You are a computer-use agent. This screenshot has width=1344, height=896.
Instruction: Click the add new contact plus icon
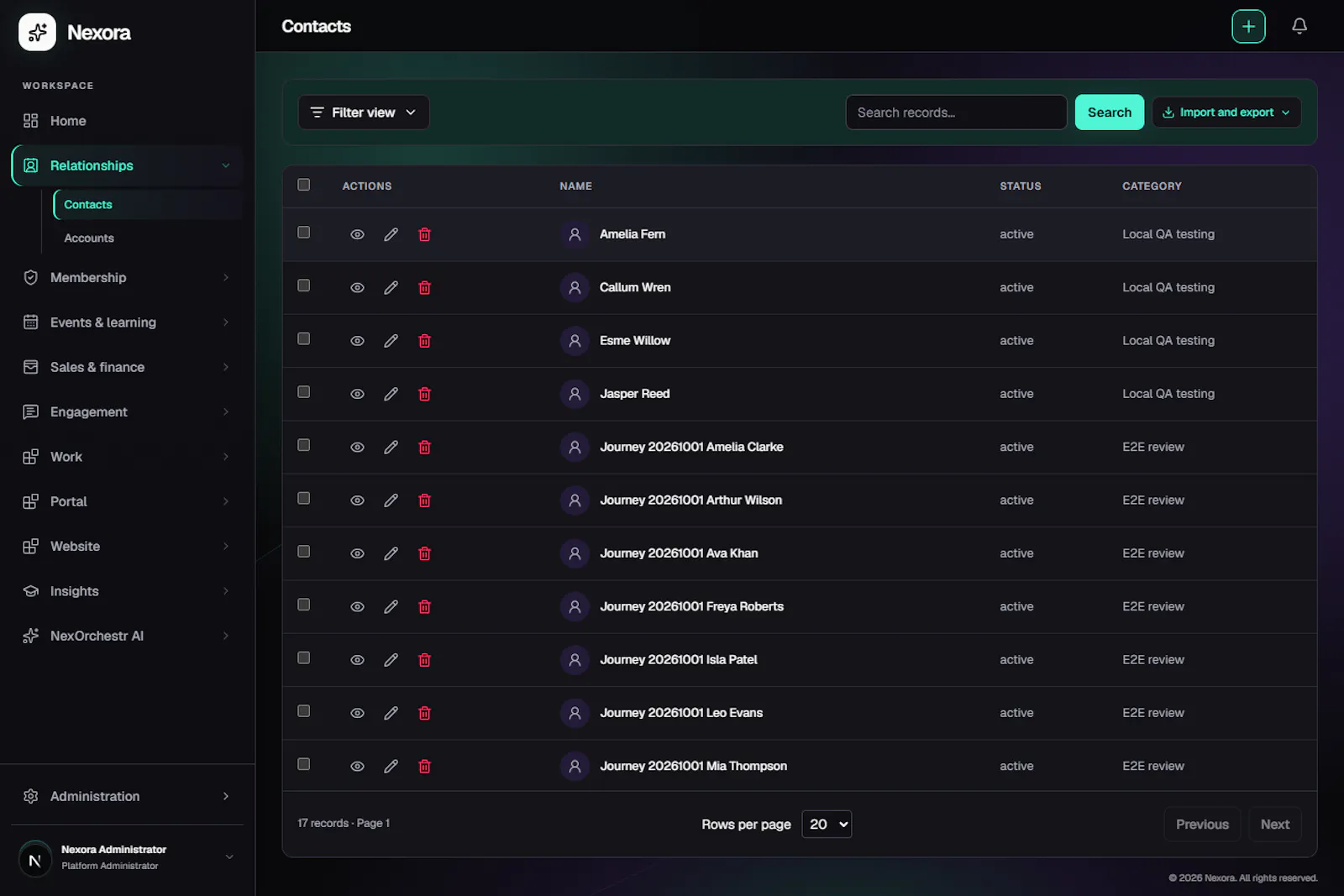1248,27
